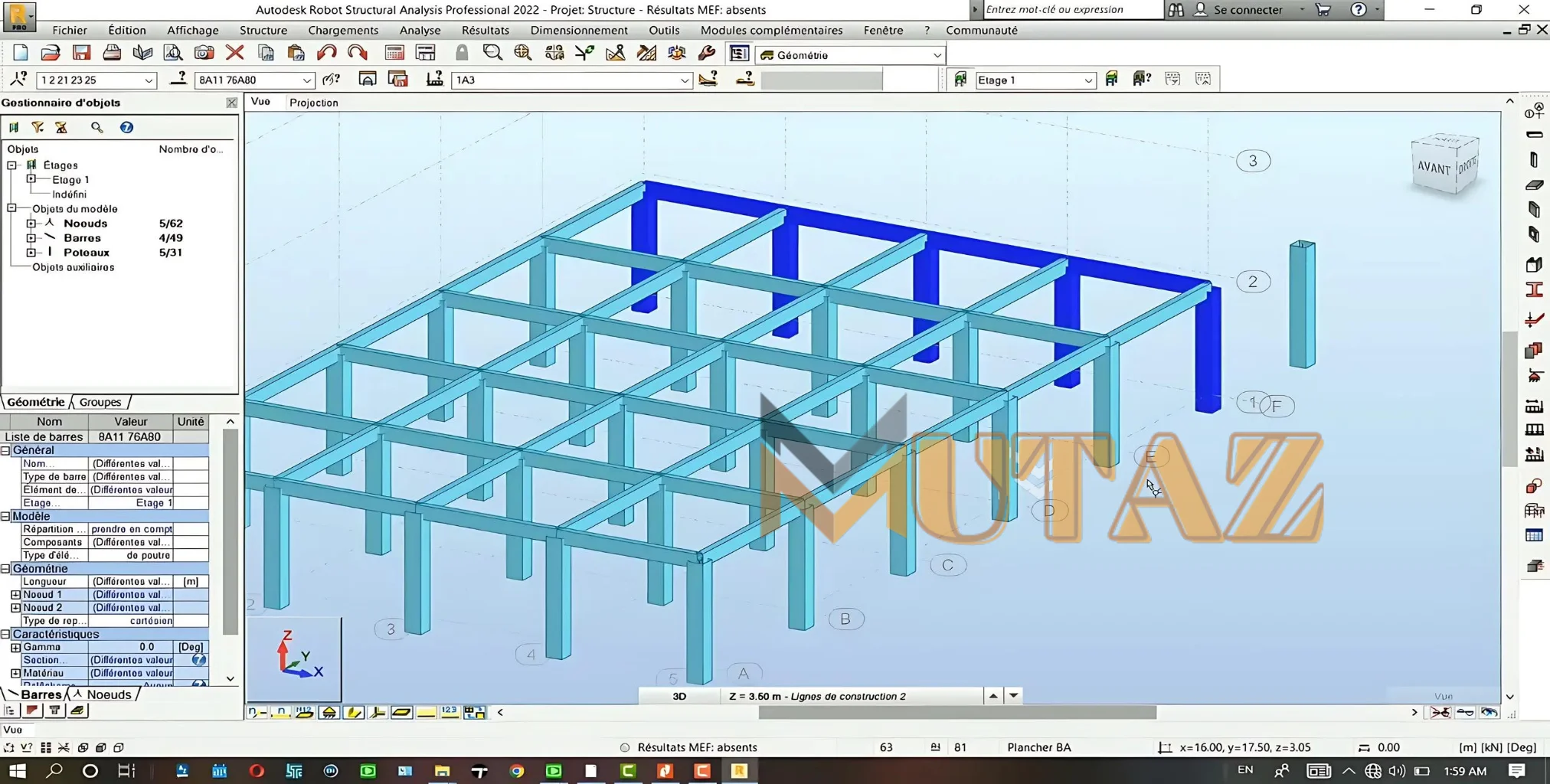Click the search field Entrez mot-clé ou expression
Screen dimensions: 1550x784
coord(1072,9)
